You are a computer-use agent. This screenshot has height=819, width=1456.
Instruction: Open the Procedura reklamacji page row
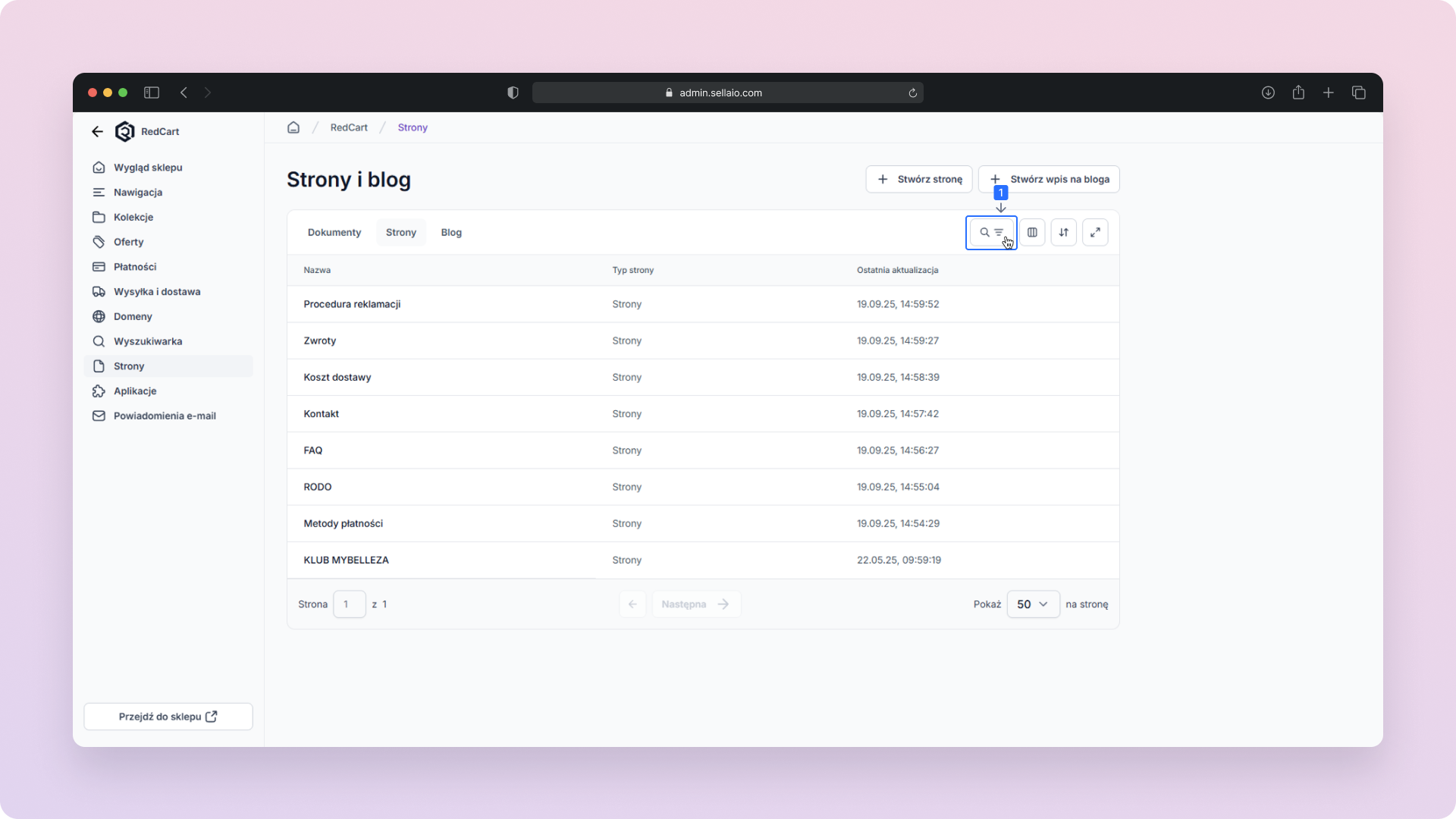(x=352, y=304)
